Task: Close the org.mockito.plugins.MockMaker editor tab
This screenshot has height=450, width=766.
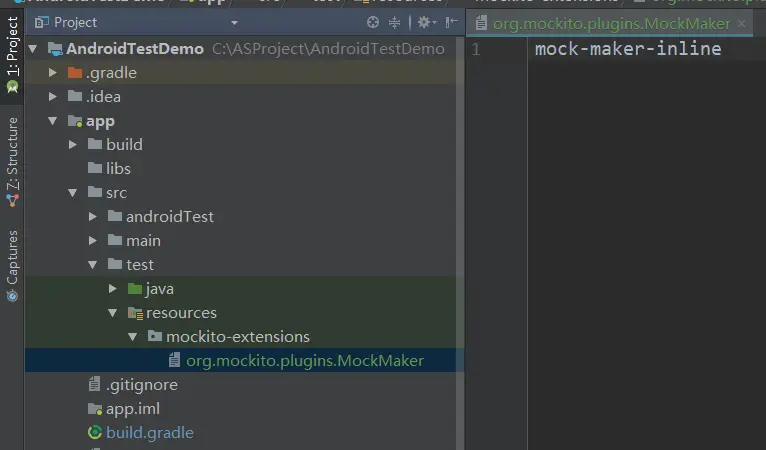Action: click(742, 23)
